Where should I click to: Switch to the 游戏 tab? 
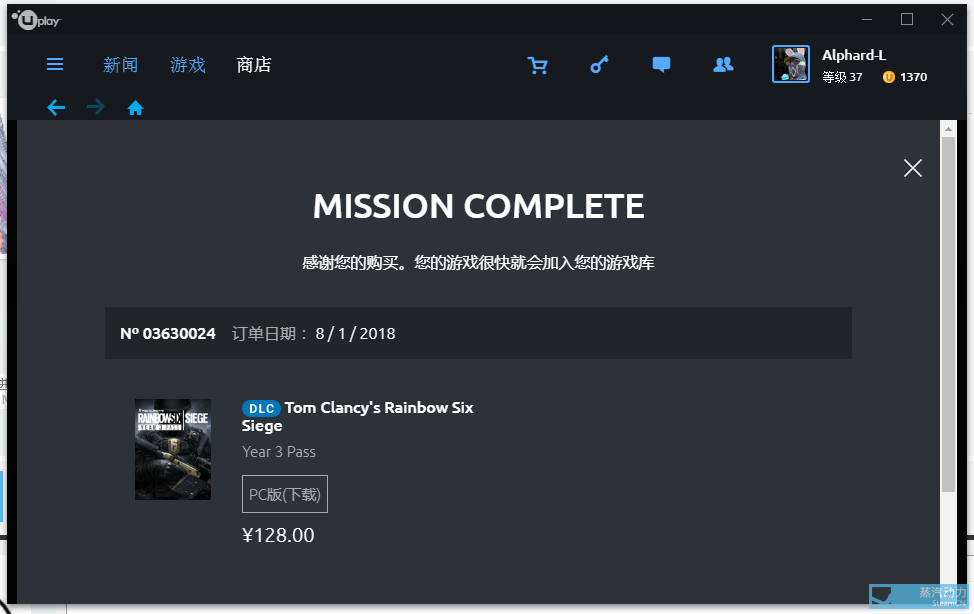[188, 65]
